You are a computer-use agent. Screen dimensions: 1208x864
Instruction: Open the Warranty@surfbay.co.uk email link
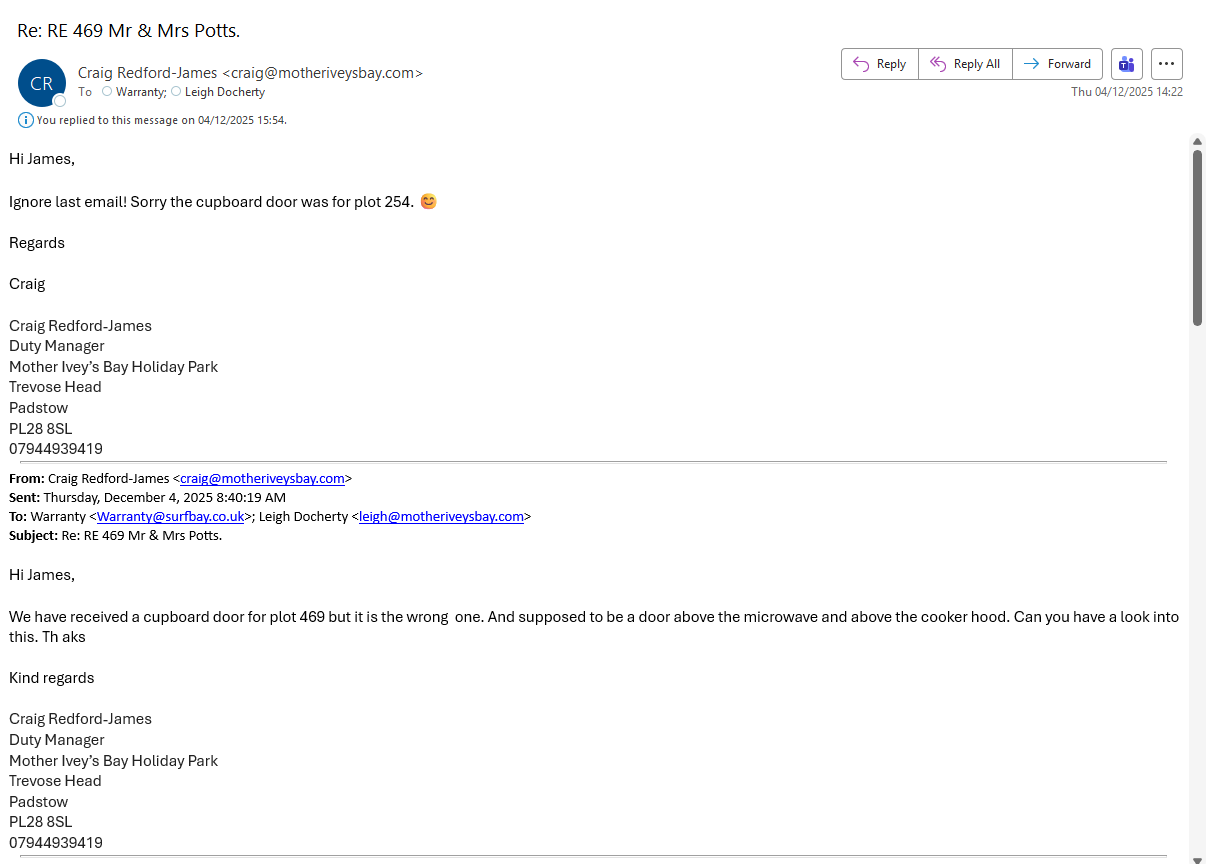[170, 517]
